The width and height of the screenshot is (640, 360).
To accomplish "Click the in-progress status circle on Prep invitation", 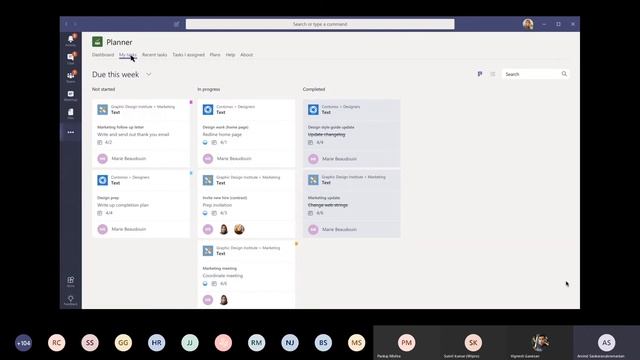I will (205, 213).
